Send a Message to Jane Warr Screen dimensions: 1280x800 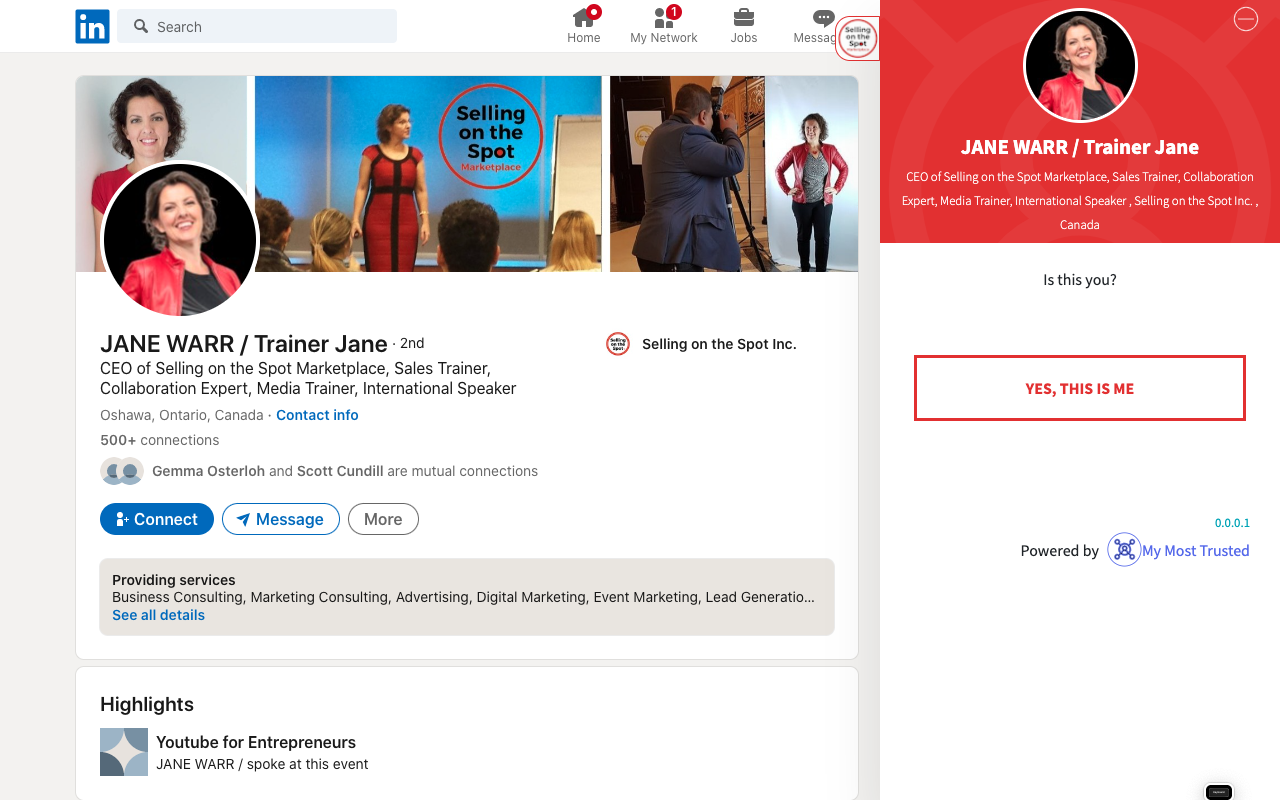pos(281,519)
